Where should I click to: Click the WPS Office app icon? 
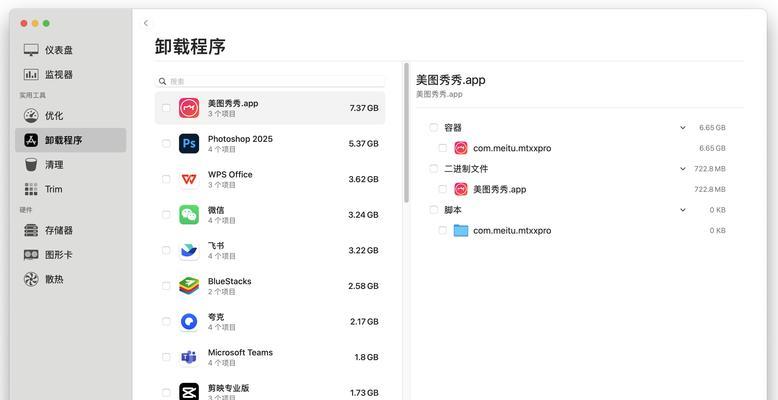pyautogui.click(x=189, y=179)
